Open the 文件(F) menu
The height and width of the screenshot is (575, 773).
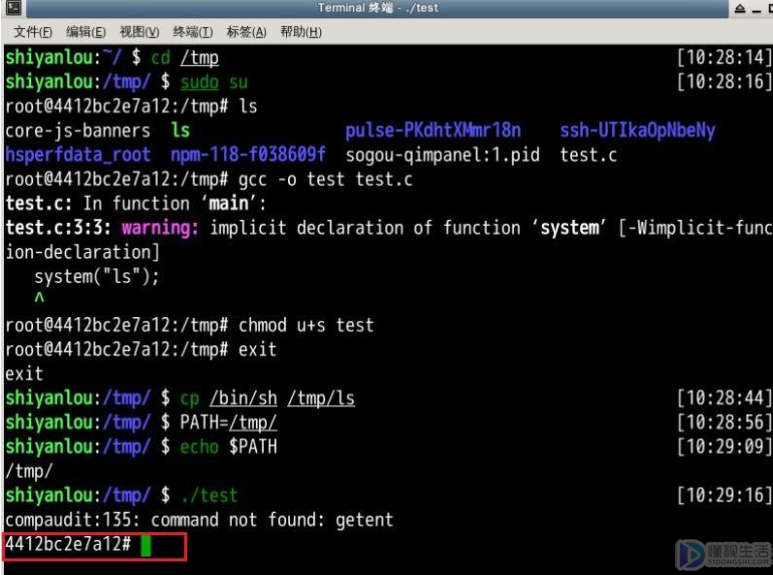coord(33,32)
